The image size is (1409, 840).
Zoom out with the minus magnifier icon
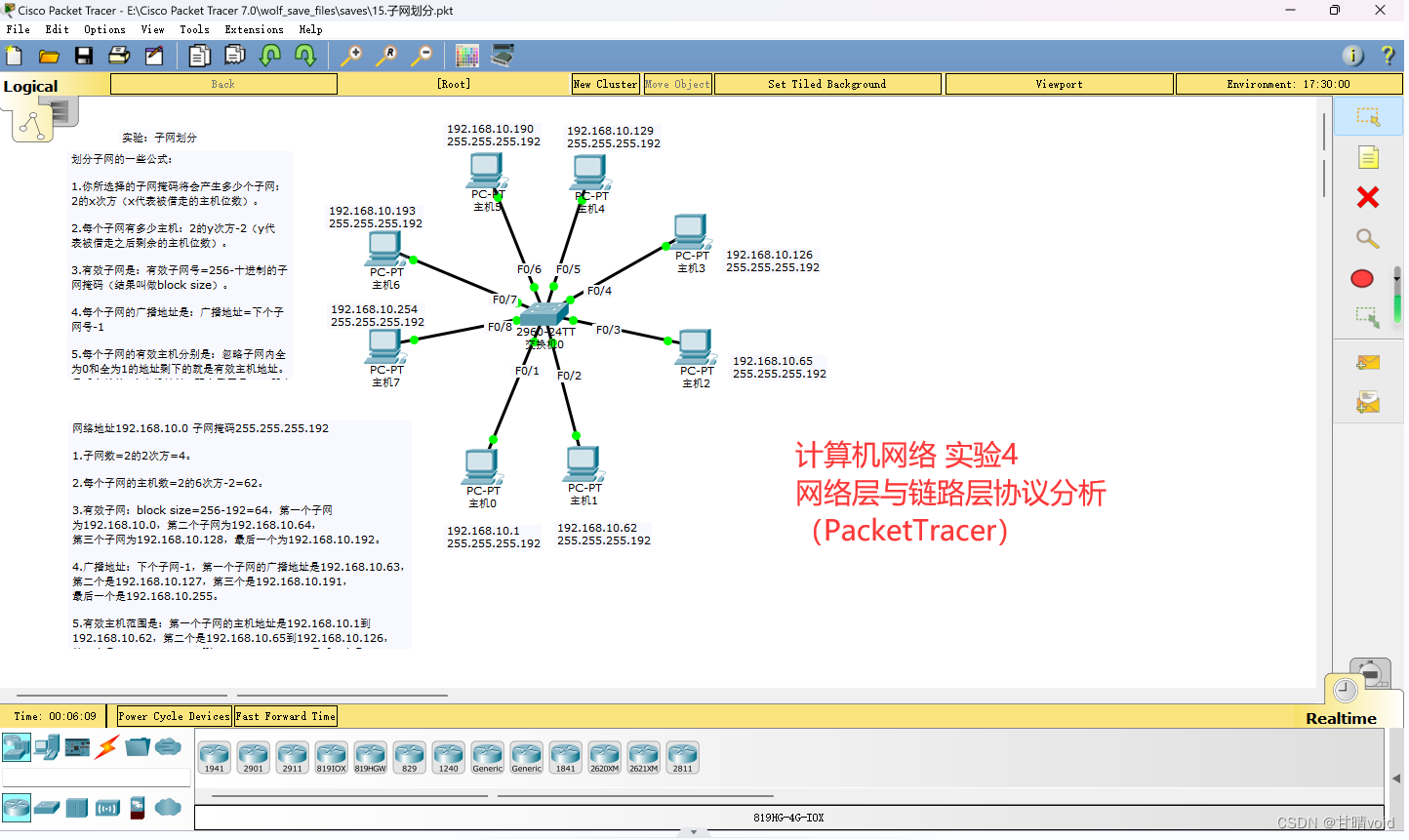point(422,56)
